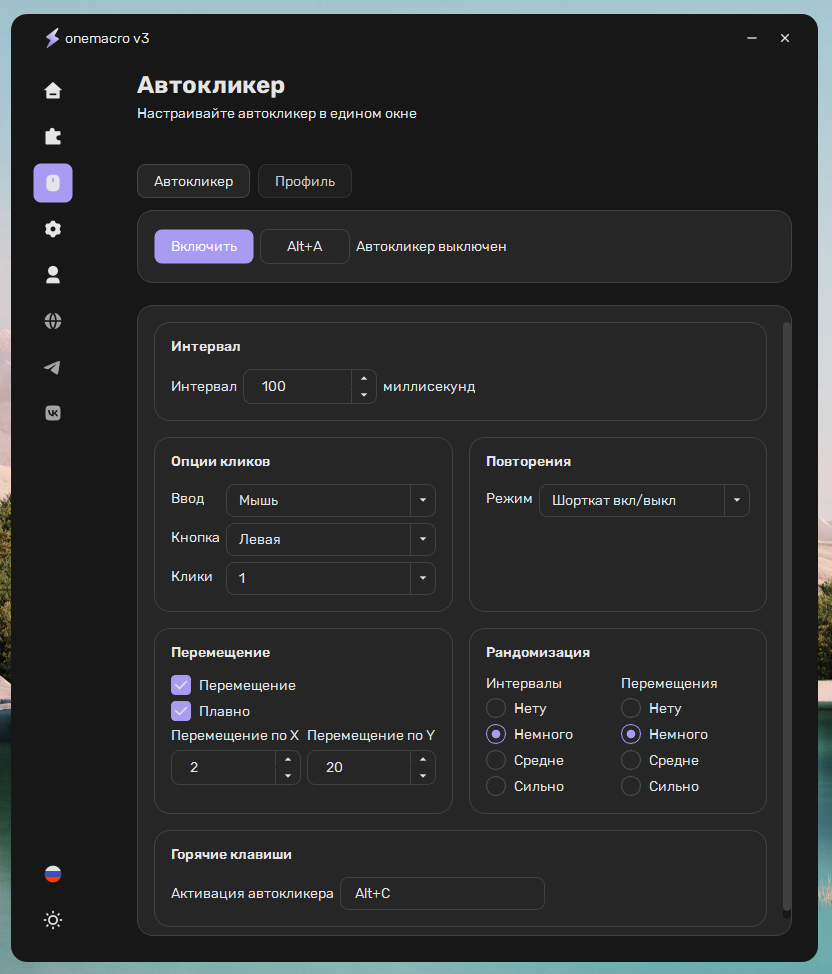
Task: Open the puzzle-piece plugins section
Action: click(53, 137)
